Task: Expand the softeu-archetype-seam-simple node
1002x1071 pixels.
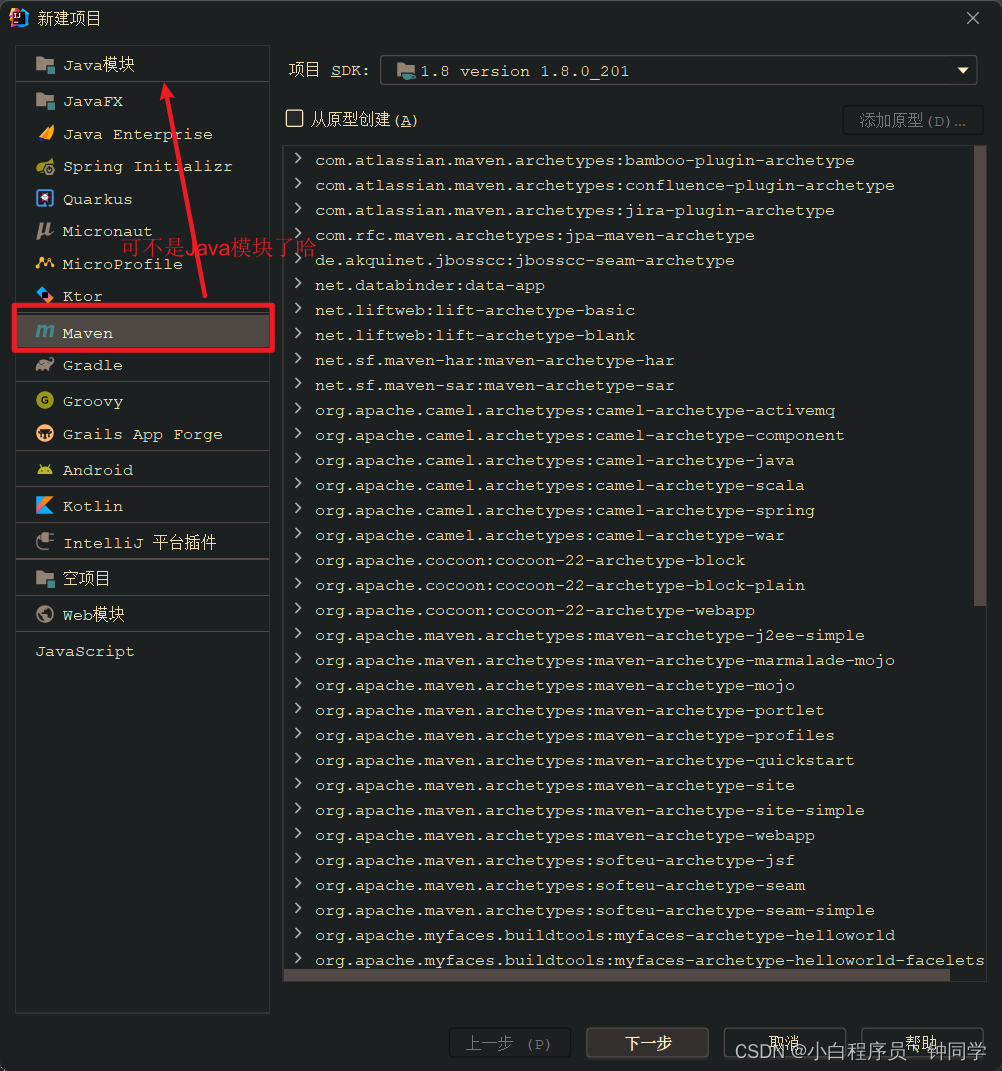Action: coord(298,908)
